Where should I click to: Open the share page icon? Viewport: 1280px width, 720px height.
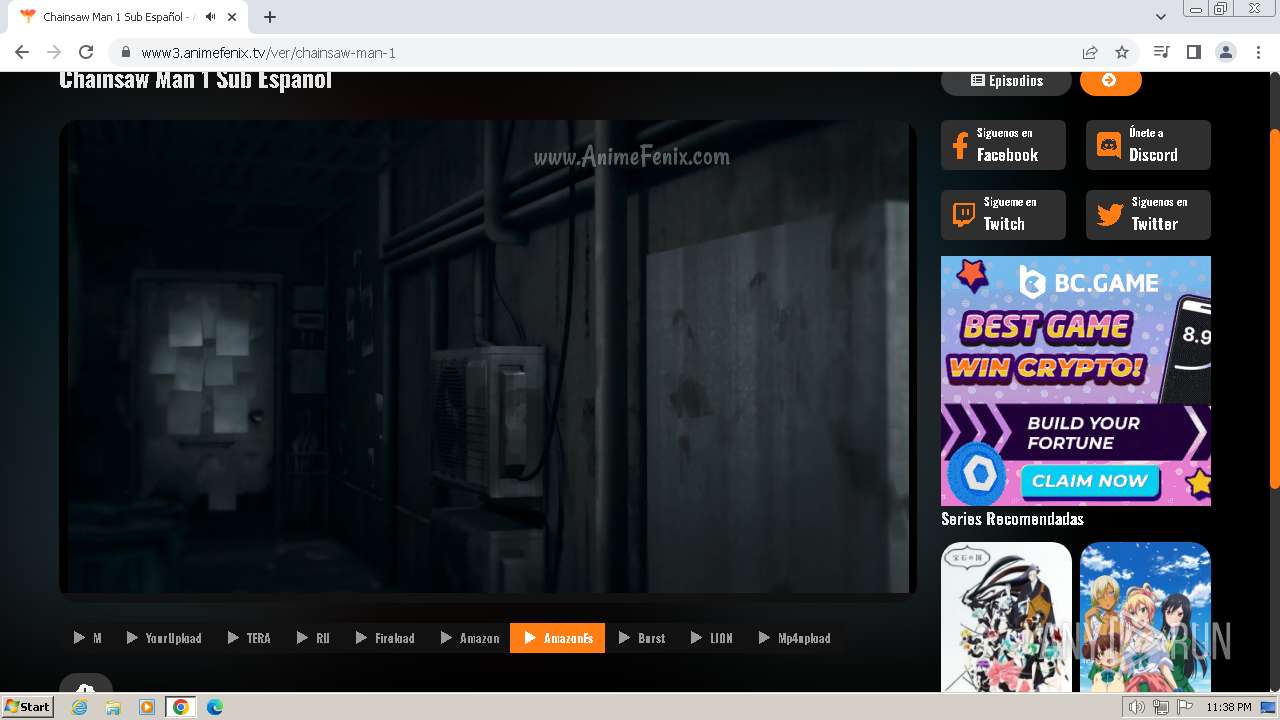tap(1090, 52)
